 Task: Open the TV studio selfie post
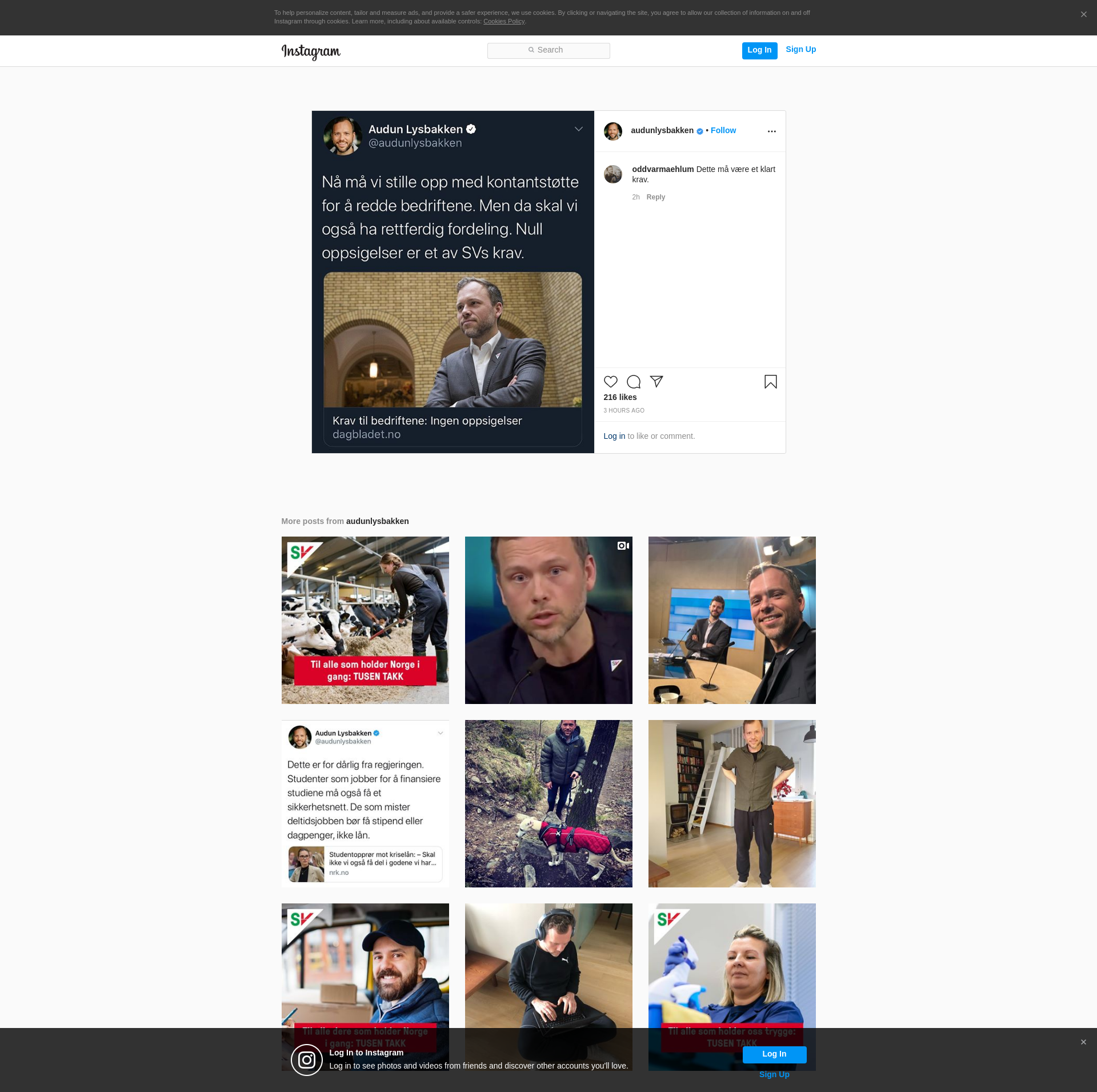click(732, 620)
